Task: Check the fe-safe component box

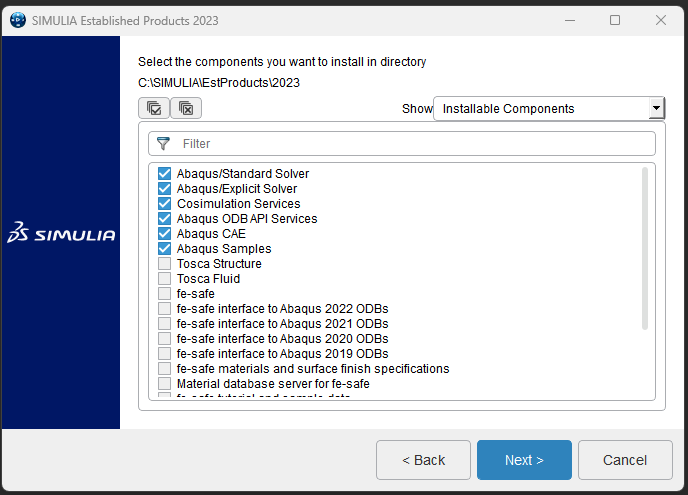Action: pos(165,293)
